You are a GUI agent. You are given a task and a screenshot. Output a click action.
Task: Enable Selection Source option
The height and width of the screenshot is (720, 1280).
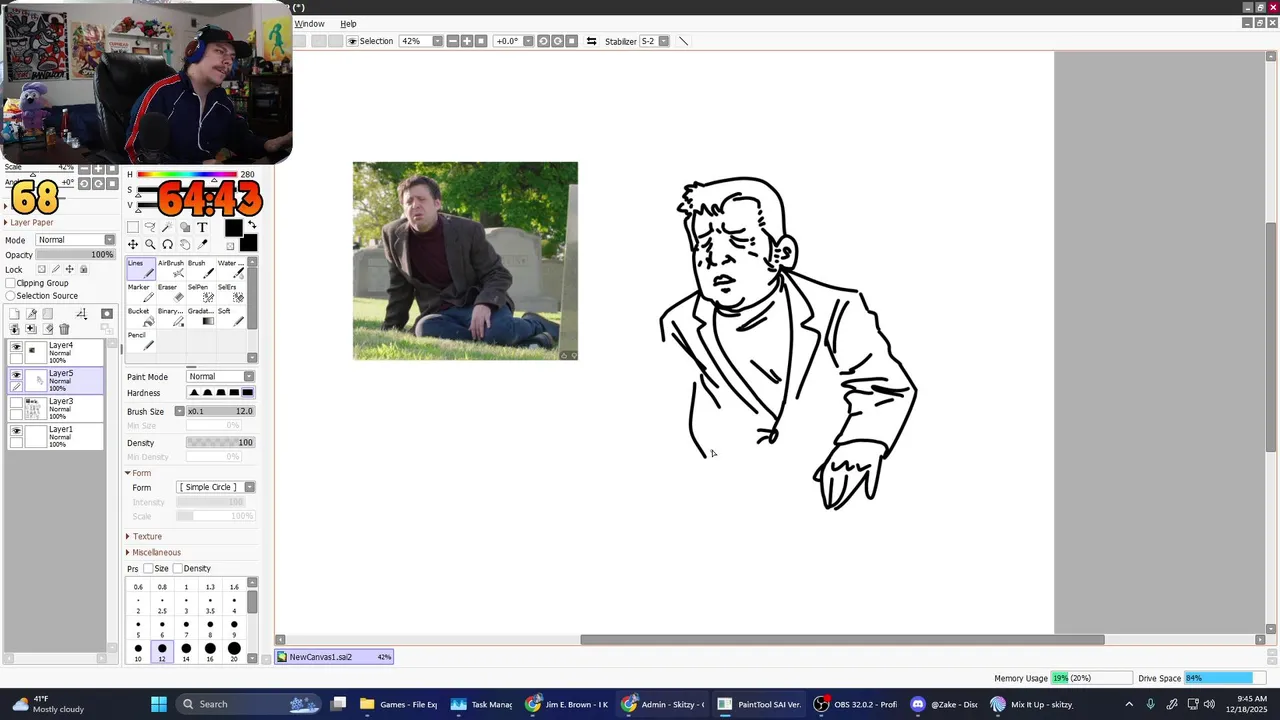click(x=10, y=296)
